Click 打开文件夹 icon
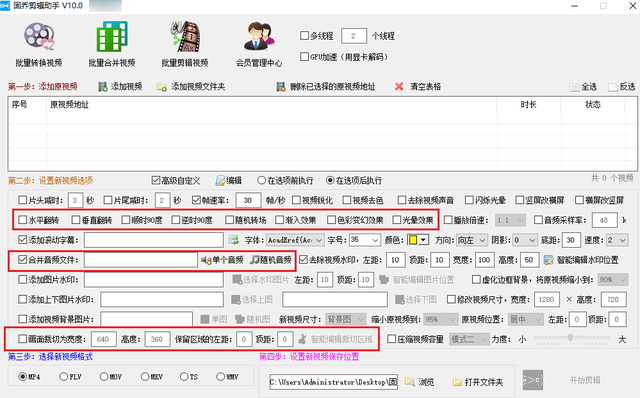 click(x=457, y=382)
